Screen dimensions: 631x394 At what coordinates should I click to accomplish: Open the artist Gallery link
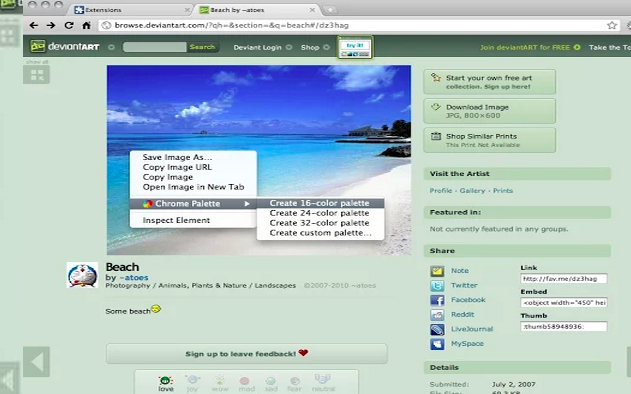pos(472,191)
